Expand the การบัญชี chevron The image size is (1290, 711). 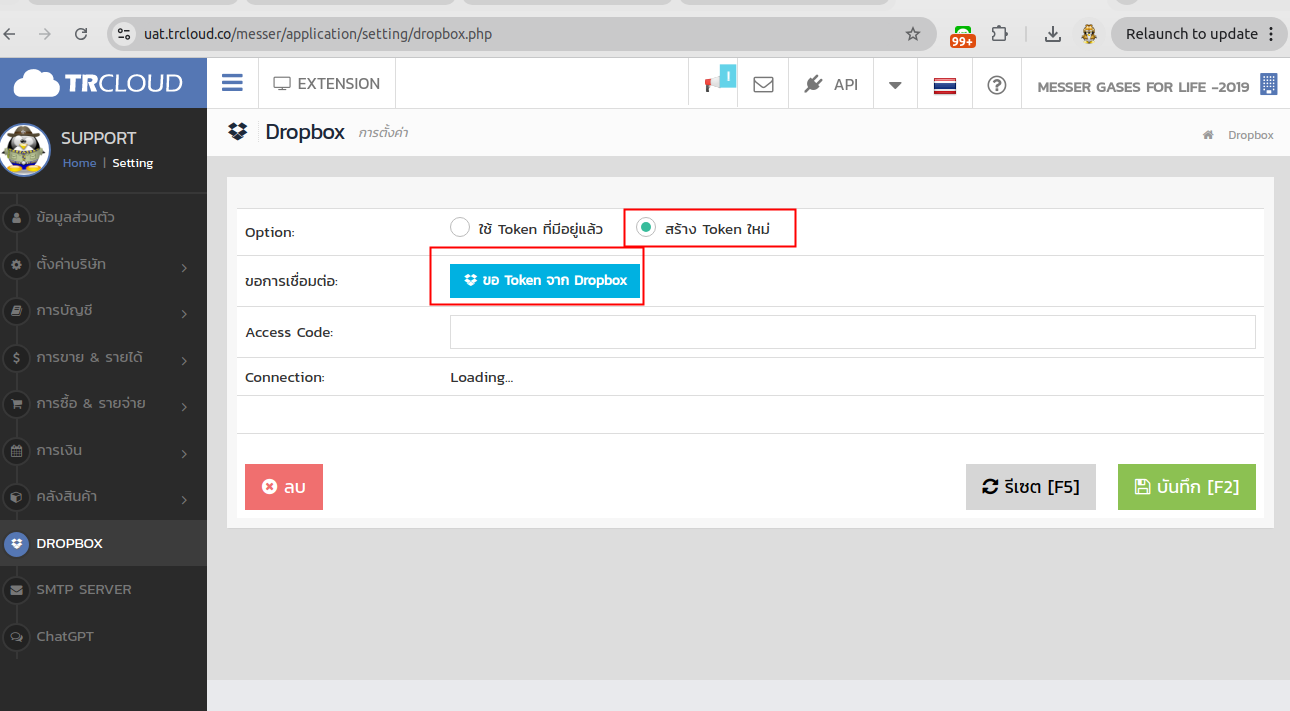(x=185, y=314)
